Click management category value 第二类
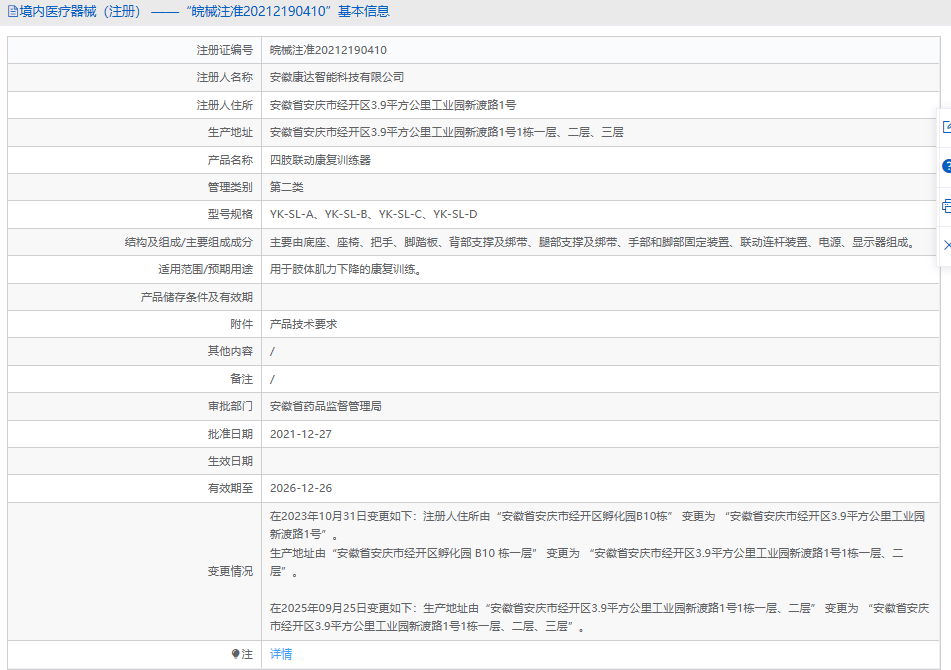Screen dimensions: 951x670 coord(286,187)
